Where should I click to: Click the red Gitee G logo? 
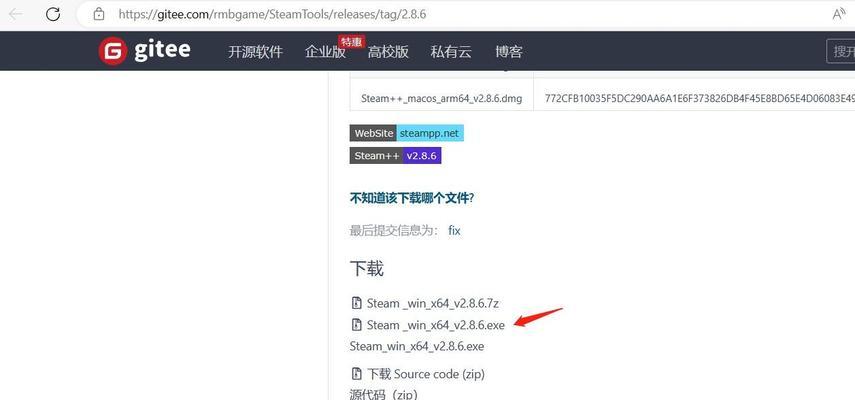(x=113, y=51)
